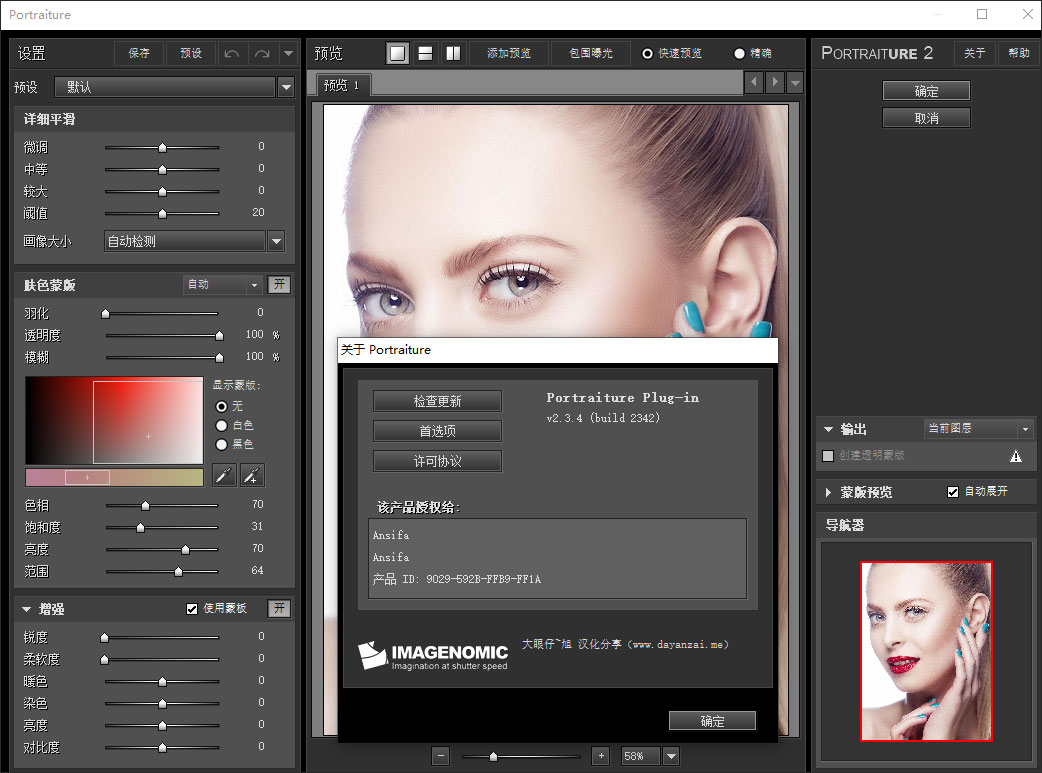Image resolution: width=1042 pixels, height=773 pixels.
Task: Uncheck the 使用蒙板 checkbox
Action: click(192, 609)
